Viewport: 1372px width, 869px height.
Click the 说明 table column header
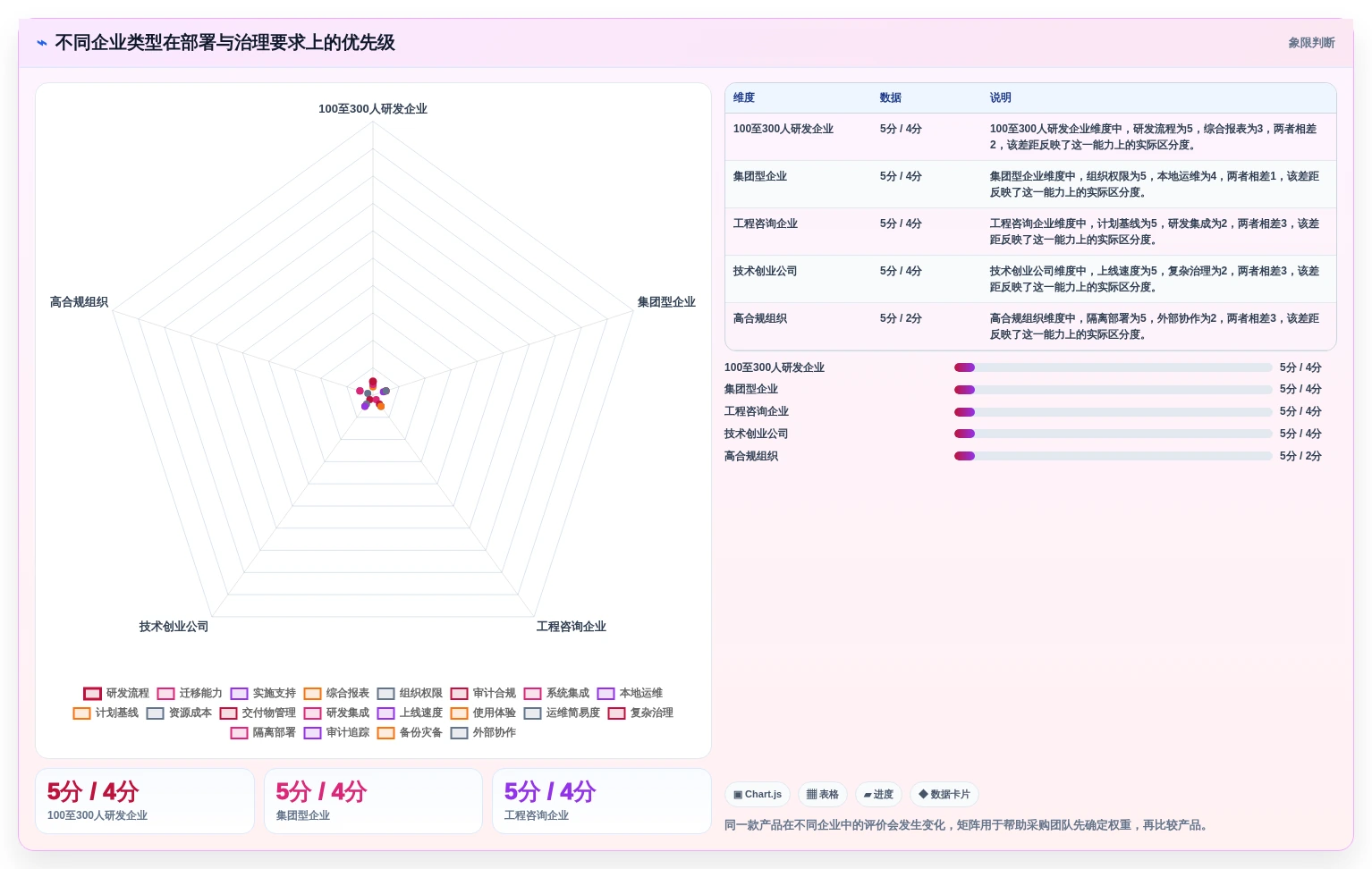1001,98
